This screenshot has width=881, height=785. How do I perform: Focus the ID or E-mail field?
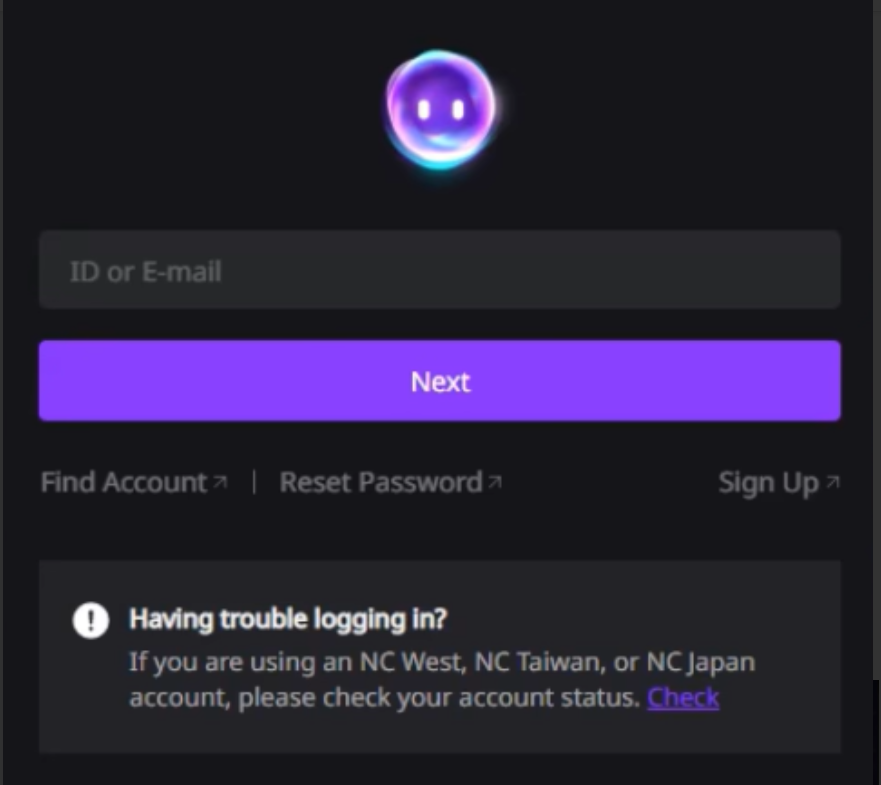tap(440, 270)
